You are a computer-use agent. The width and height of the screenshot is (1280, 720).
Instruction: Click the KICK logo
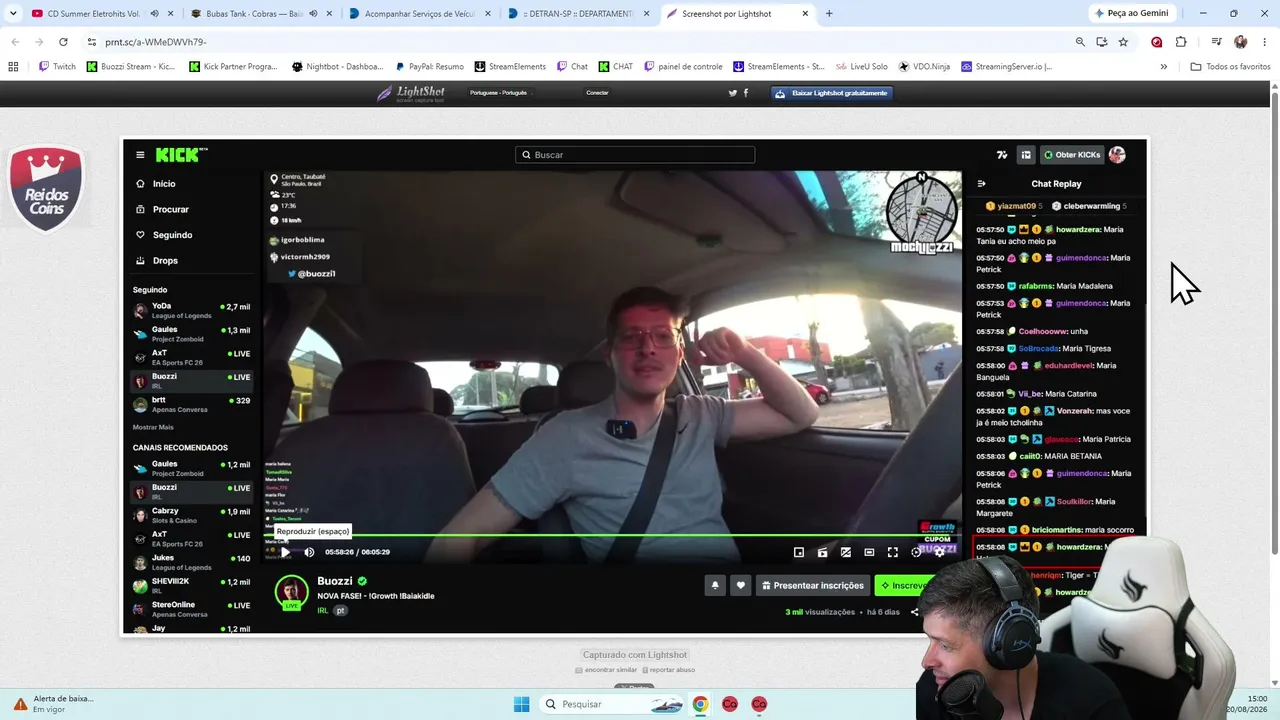click(181, 155)
